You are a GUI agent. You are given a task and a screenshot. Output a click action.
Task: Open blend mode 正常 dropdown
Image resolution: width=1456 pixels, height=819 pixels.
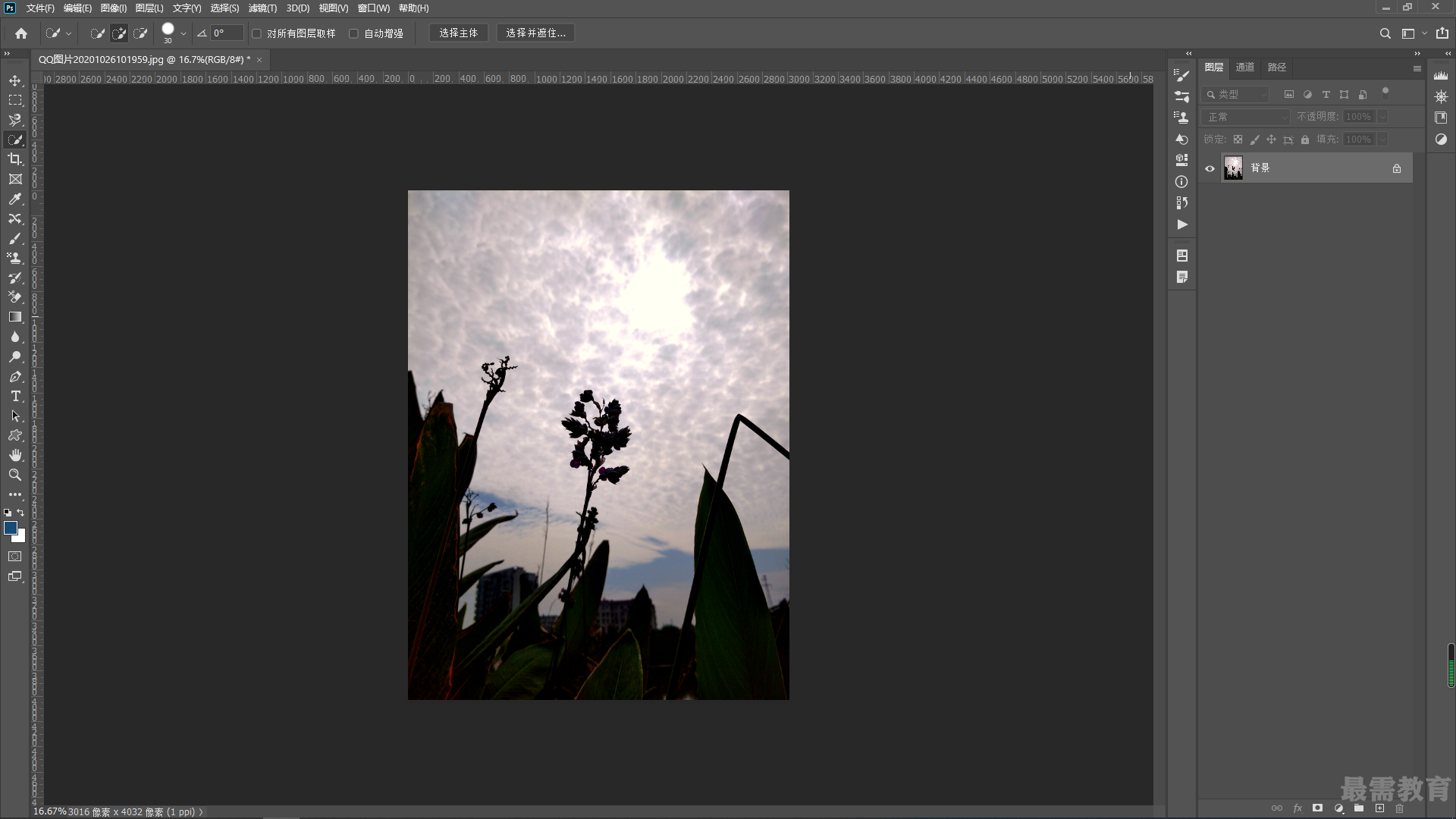point(1246,117)
